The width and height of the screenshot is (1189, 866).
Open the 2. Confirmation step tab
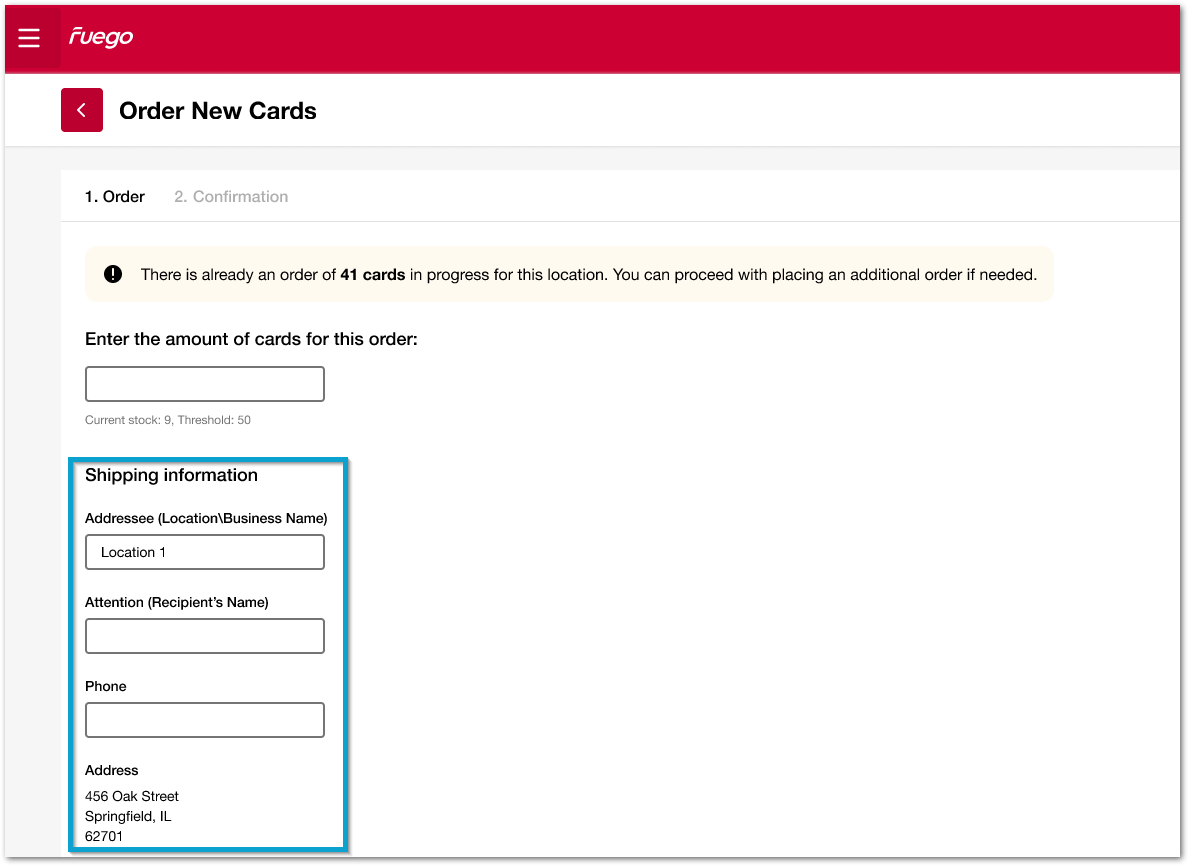pos(231,197)
